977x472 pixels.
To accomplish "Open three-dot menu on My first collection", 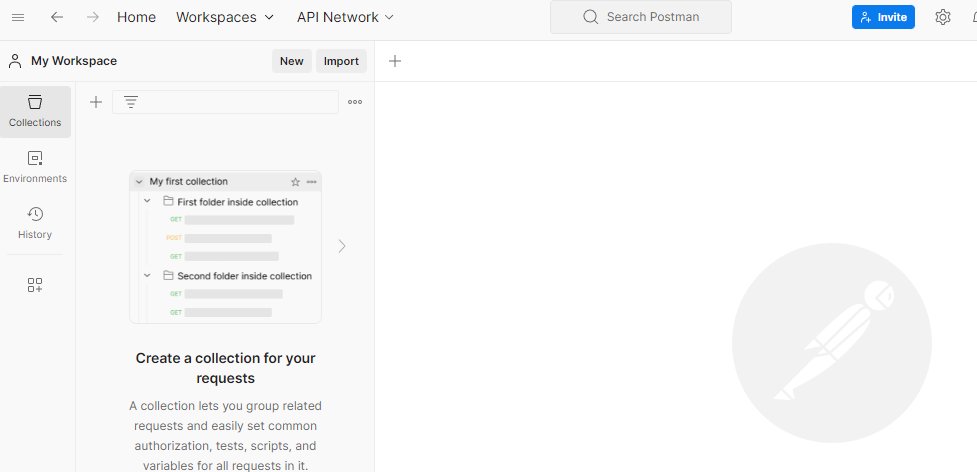I will (312, 182).
